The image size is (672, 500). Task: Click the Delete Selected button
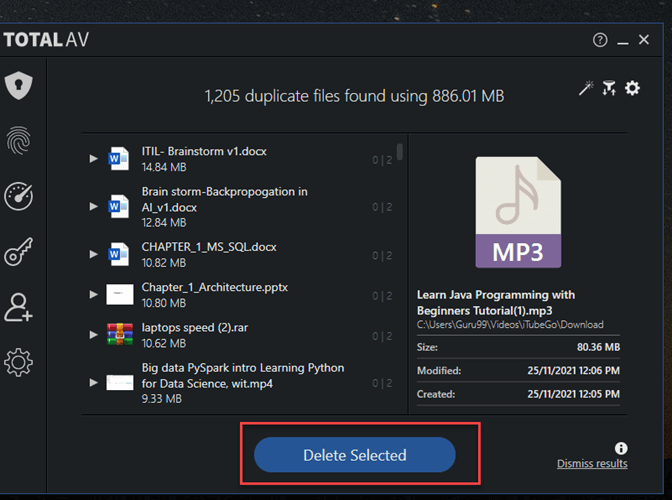click(x=355, y=455)
